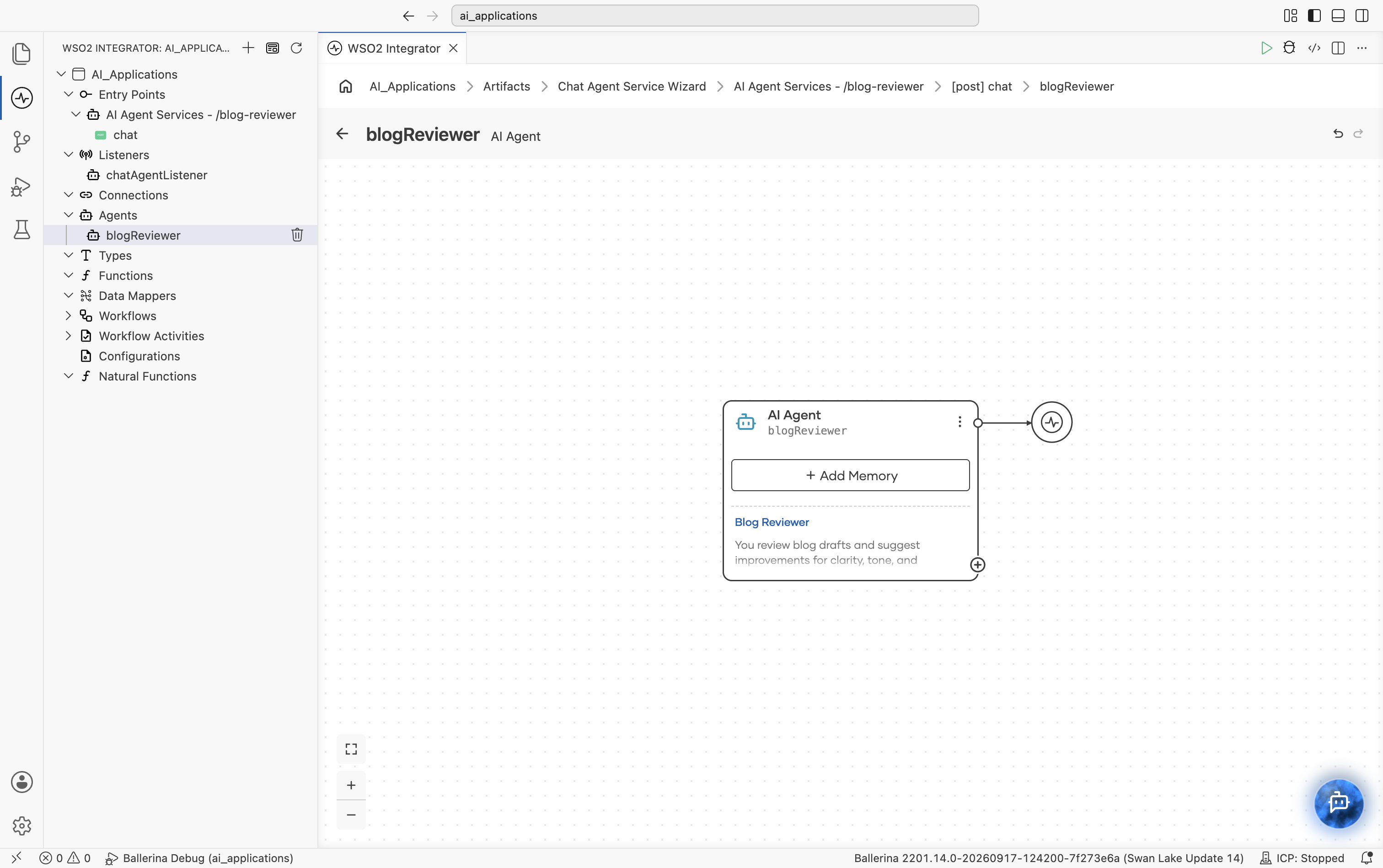
Task: Open the Testing flask view
Action: [x=21, y=230]
